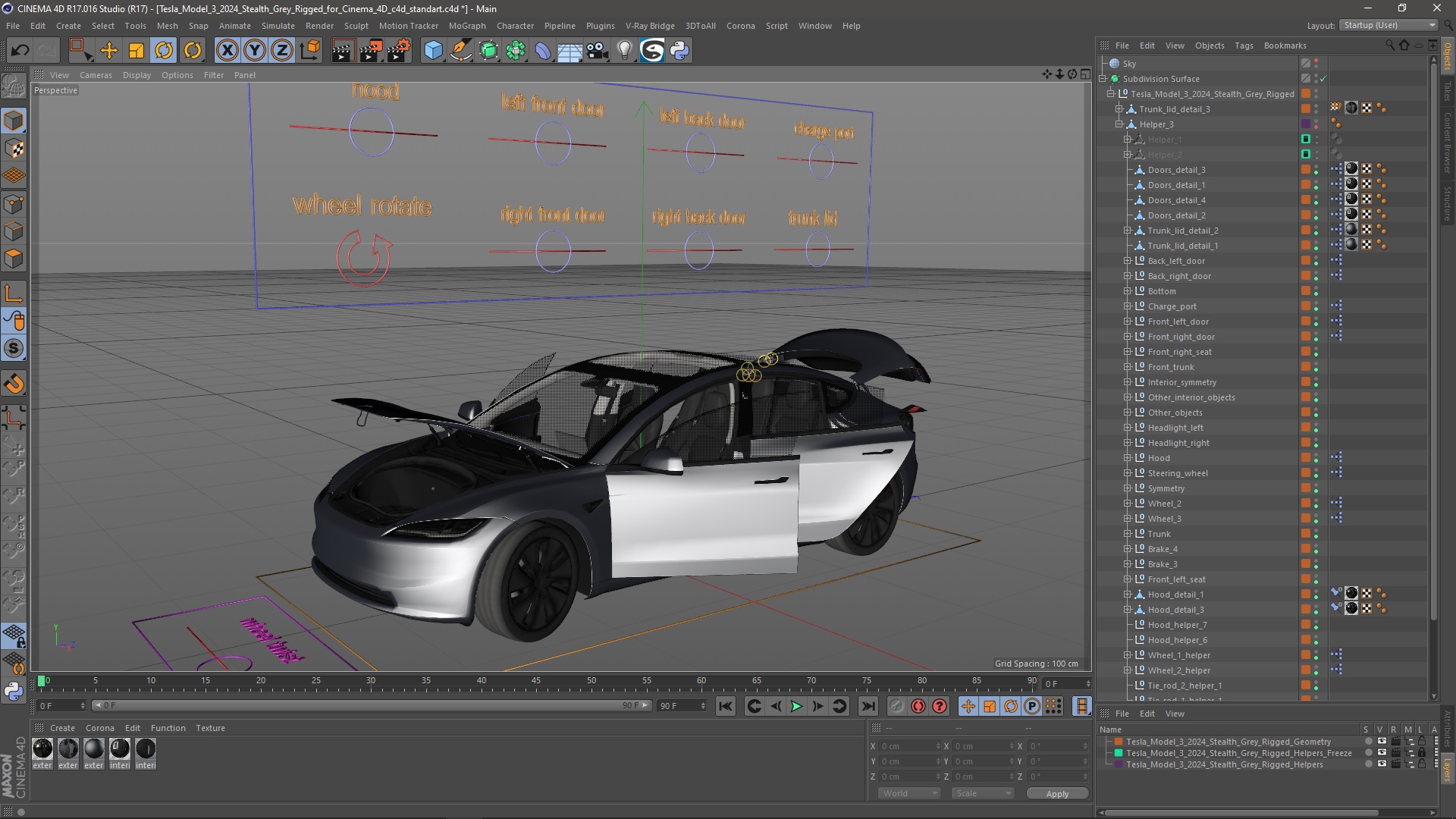Toggle Z axis lock
Screen dimensions: 1456x819
282,50
